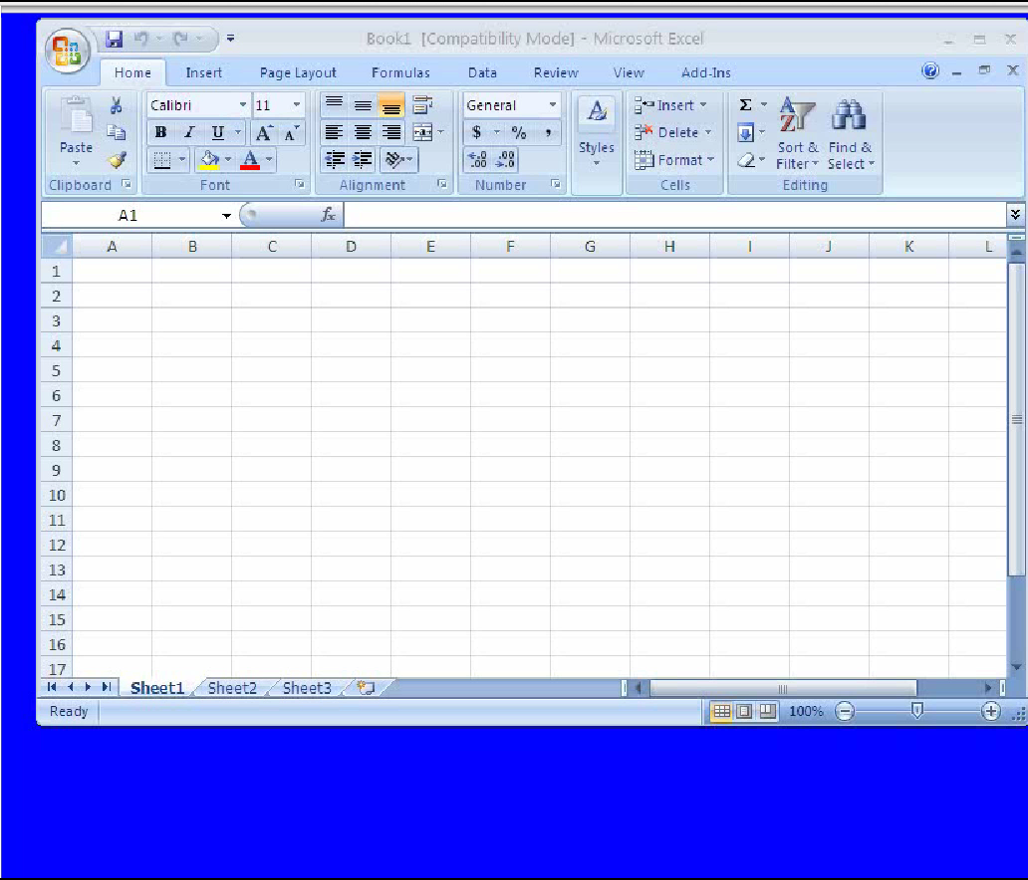Click the Styles button
The height and width of the screenshot is (880, 1028).
pos(596,130)
